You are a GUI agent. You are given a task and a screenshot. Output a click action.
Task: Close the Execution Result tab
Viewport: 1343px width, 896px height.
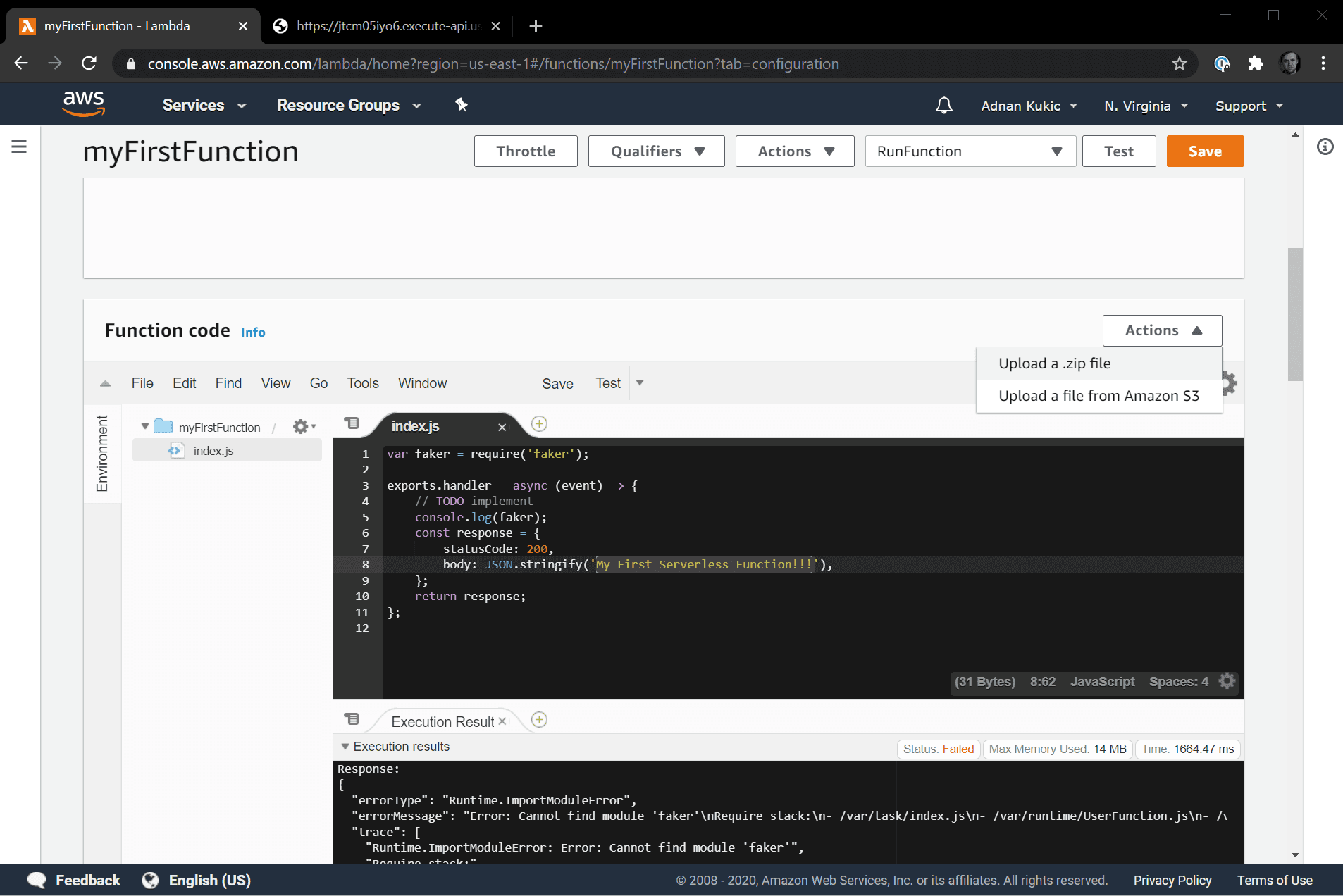point(502,721)
